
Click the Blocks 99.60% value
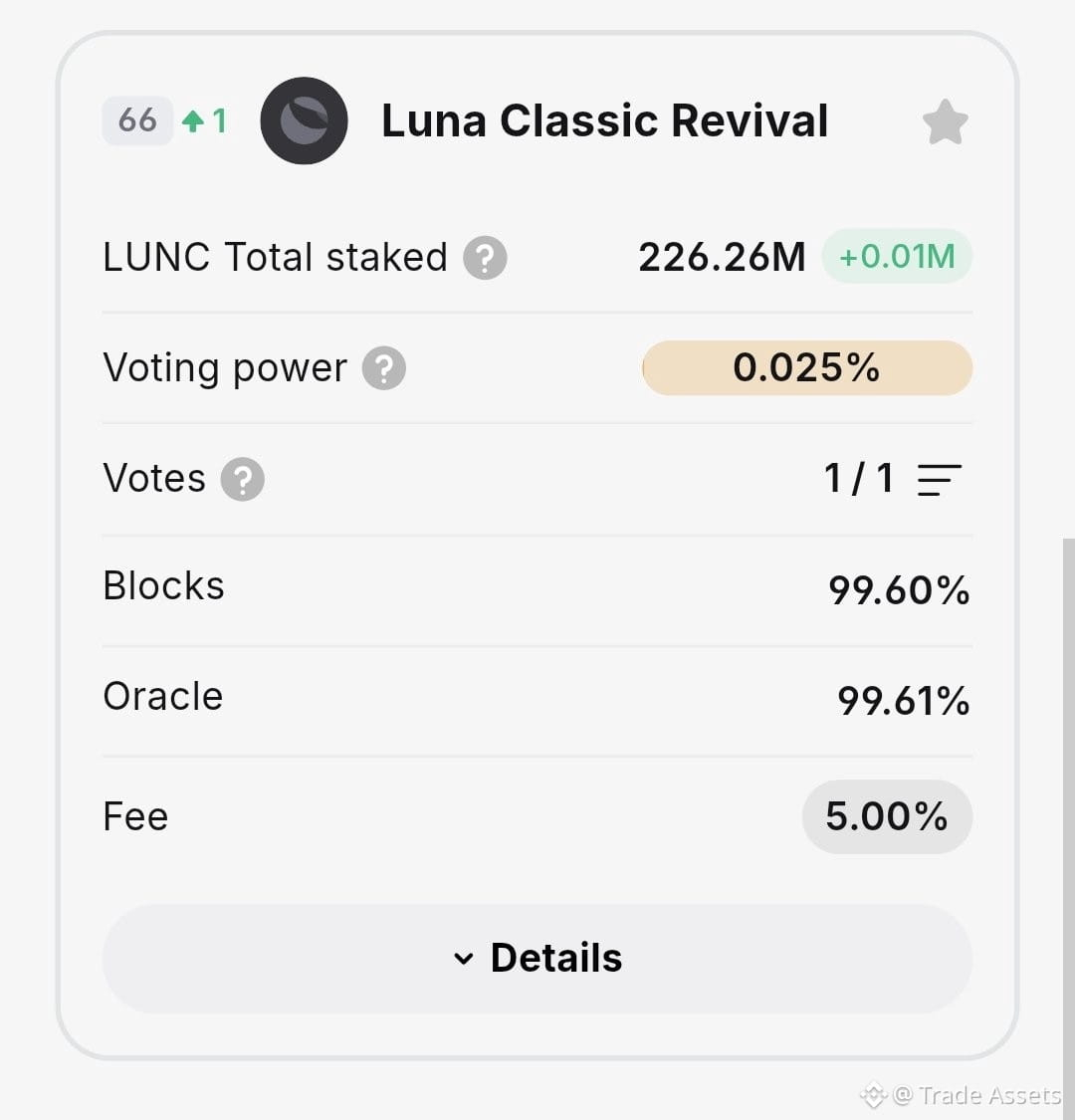pyautogui.click(x=899, y=590)
